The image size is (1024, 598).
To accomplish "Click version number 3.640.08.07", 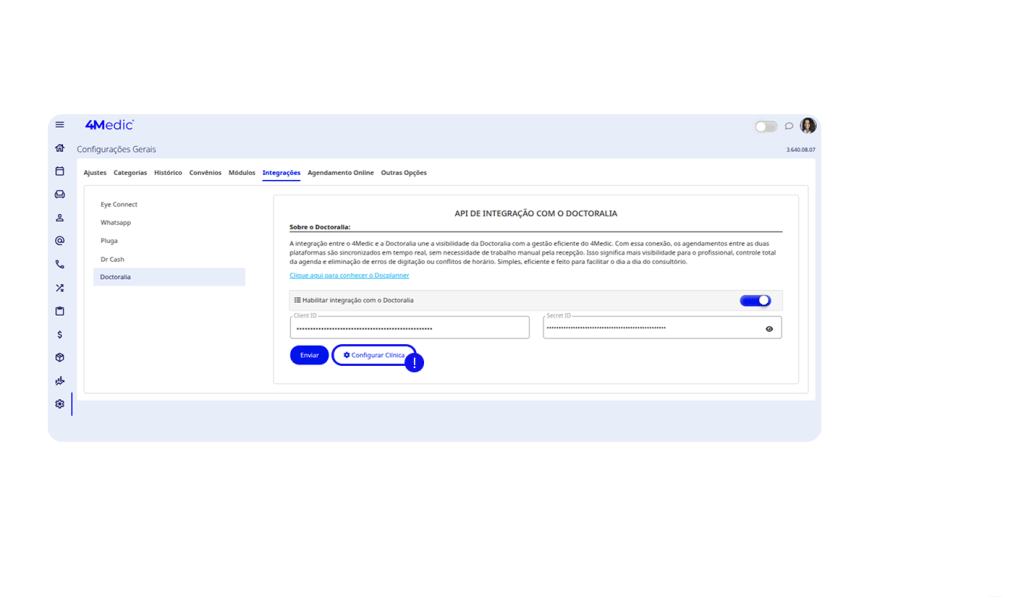I will pos(801,150).
